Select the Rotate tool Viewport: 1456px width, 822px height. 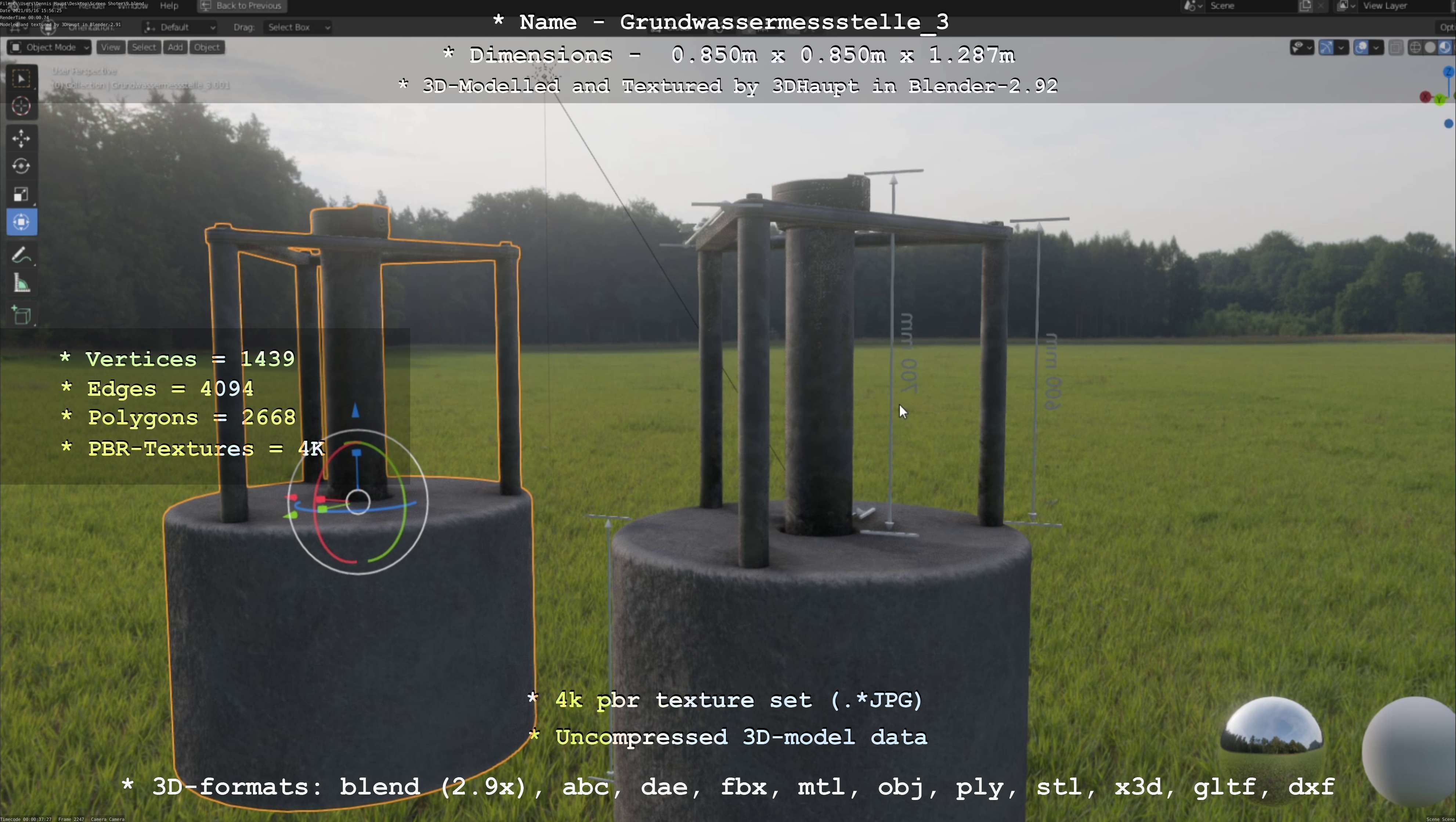[x=21, y=166]
